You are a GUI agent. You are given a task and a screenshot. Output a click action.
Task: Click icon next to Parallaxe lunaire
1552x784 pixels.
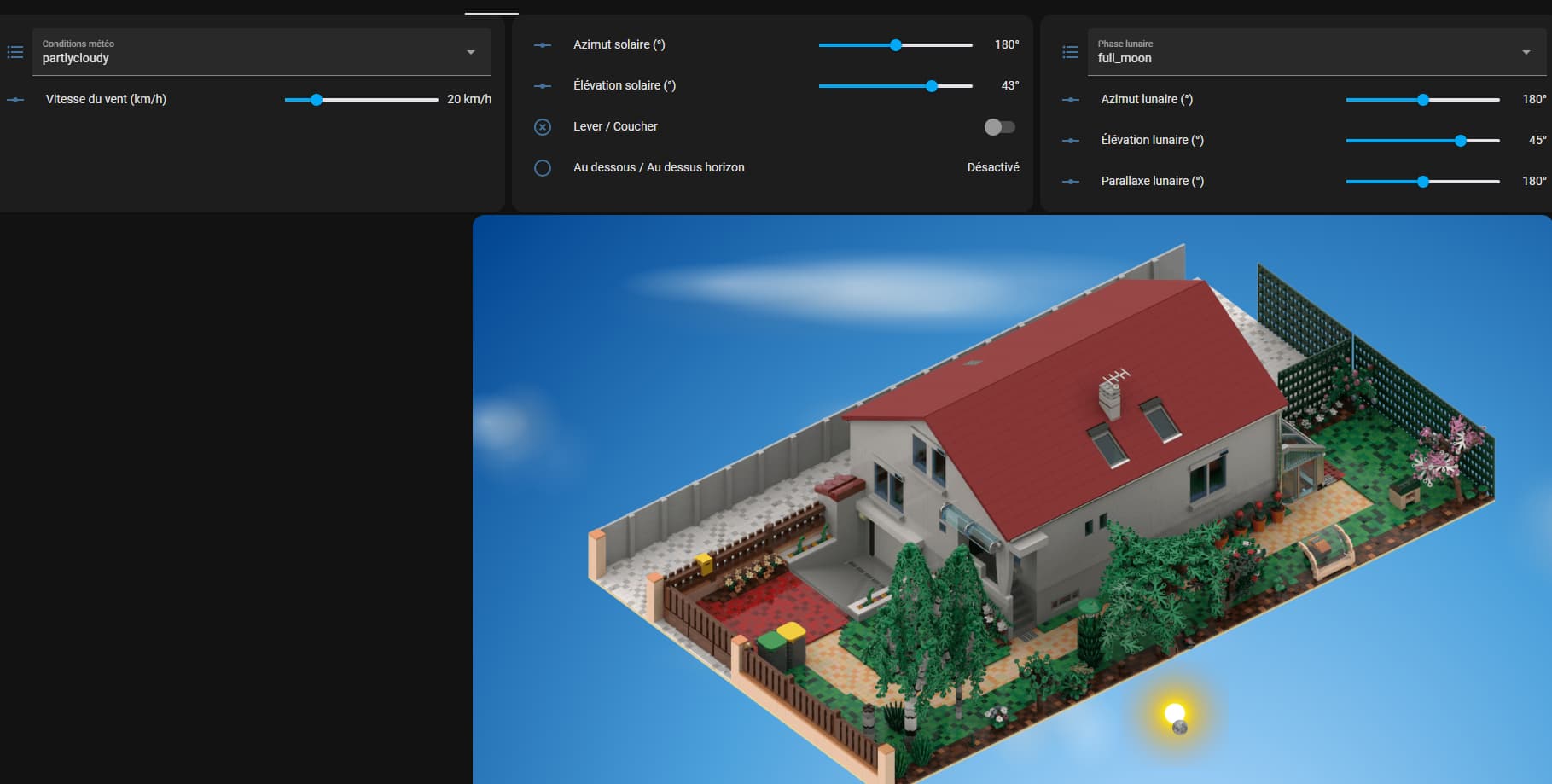1070,182
